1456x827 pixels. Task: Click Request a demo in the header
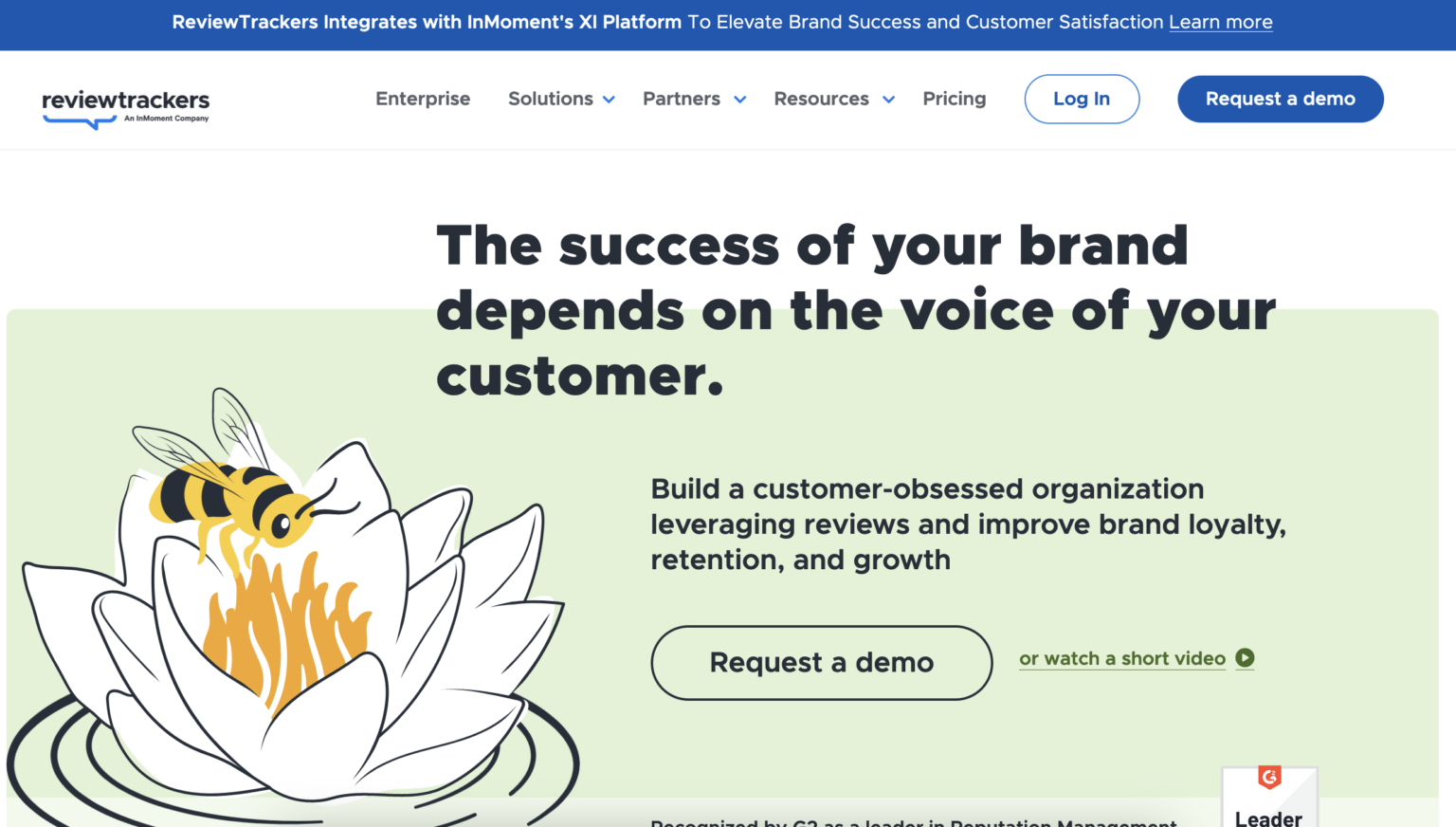(x=1281, y=99)
